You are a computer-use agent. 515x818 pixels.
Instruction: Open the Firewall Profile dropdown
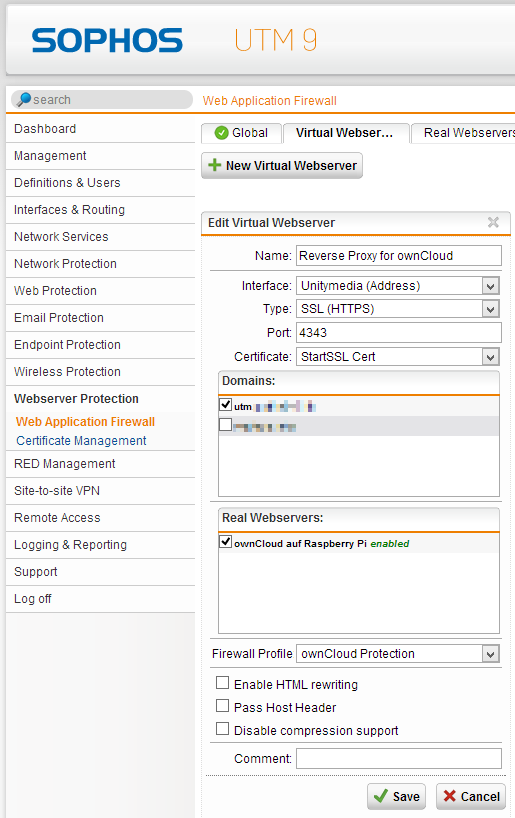(x=398, y=654)
